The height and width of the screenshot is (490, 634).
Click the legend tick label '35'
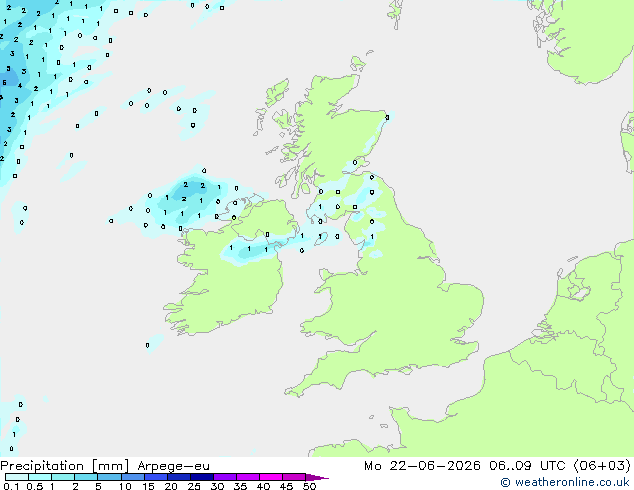point(240,486)
